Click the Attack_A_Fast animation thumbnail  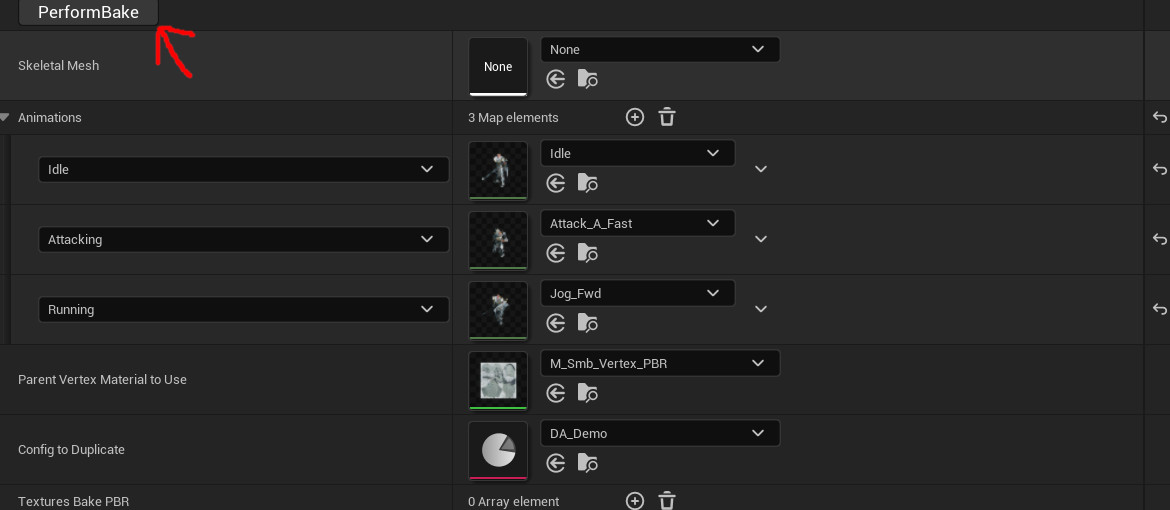[498, 239]
